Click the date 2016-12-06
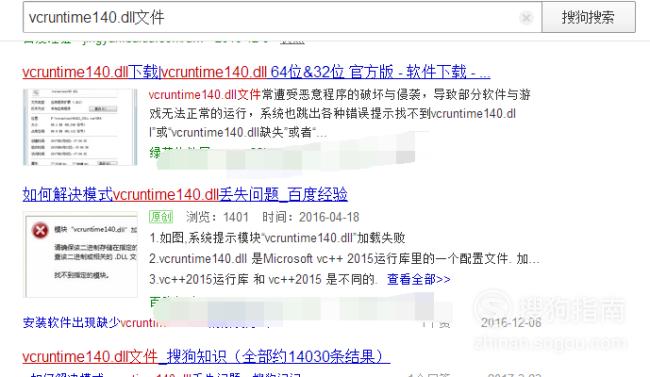This screenshot has width=650, height=377. tap(511, 322)
